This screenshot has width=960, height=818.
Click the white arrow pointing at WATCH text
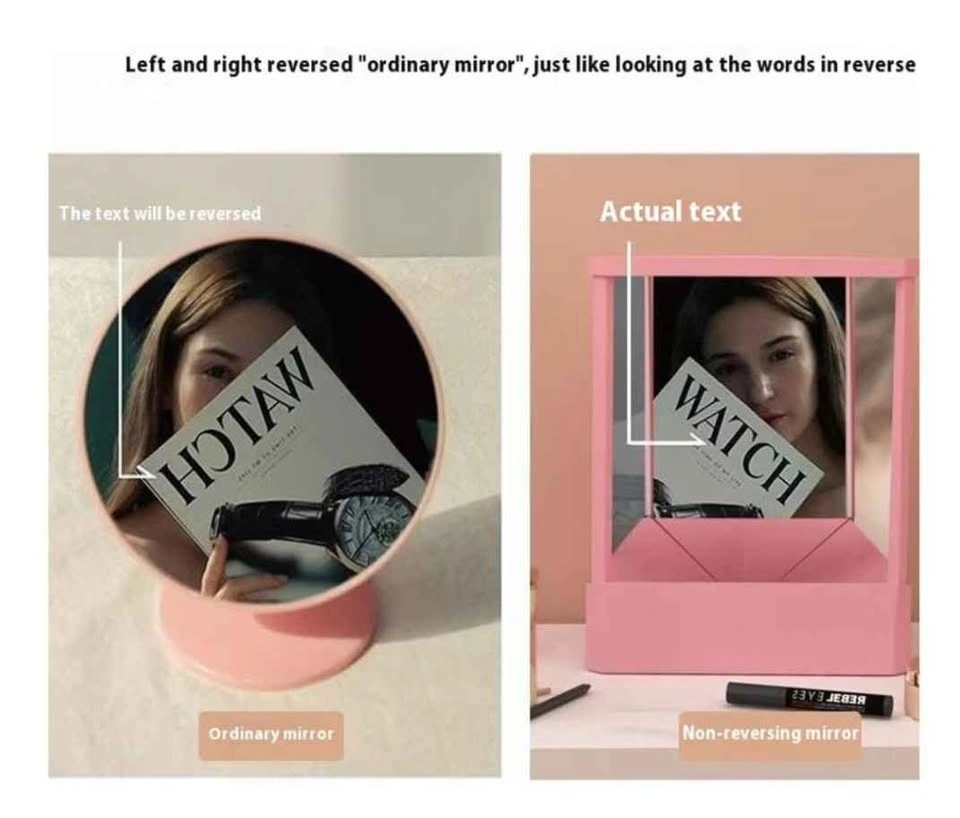664,343
